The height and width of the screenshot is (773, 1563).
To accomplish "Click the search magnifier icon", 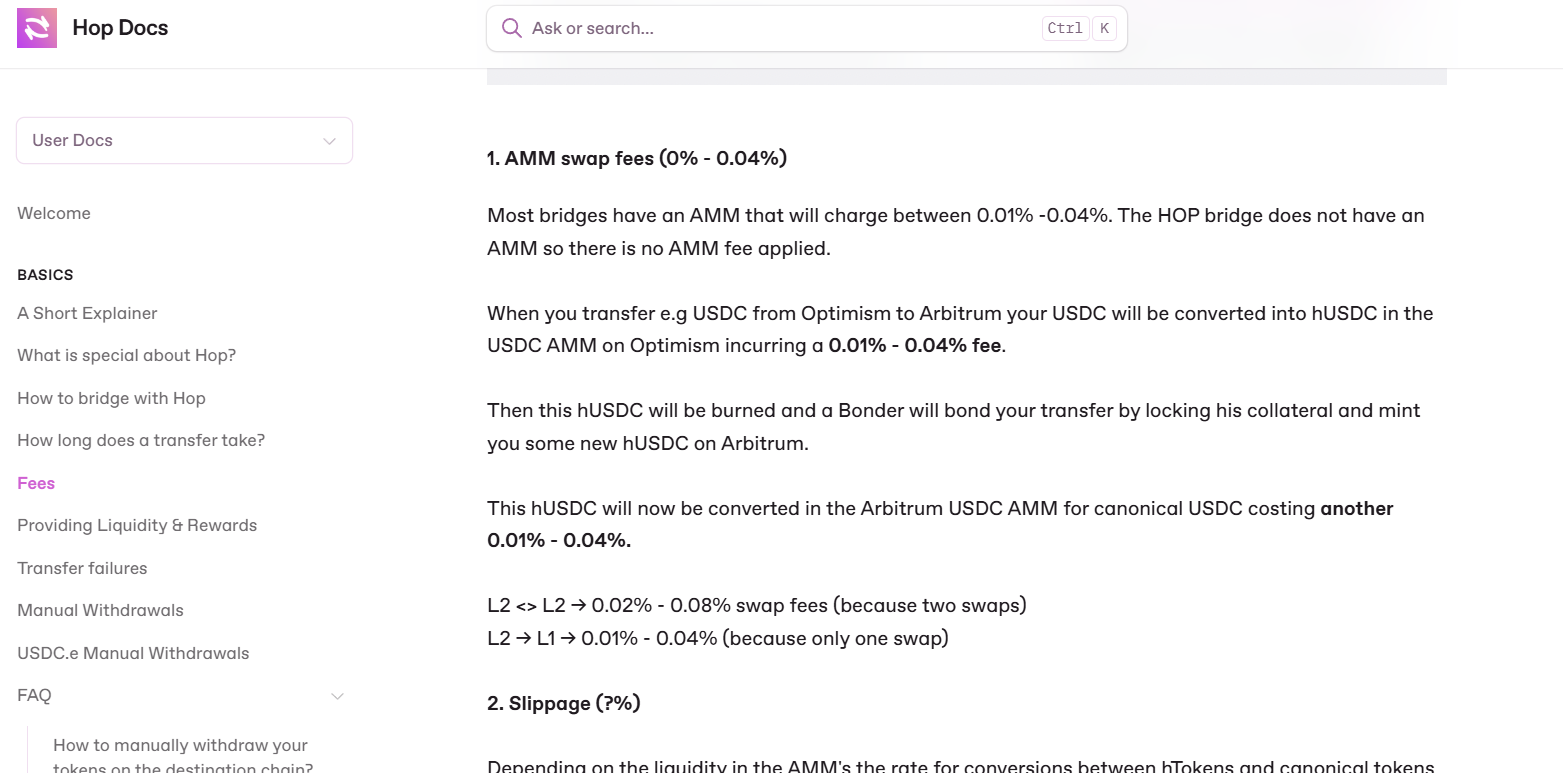I will click(511, 28).
